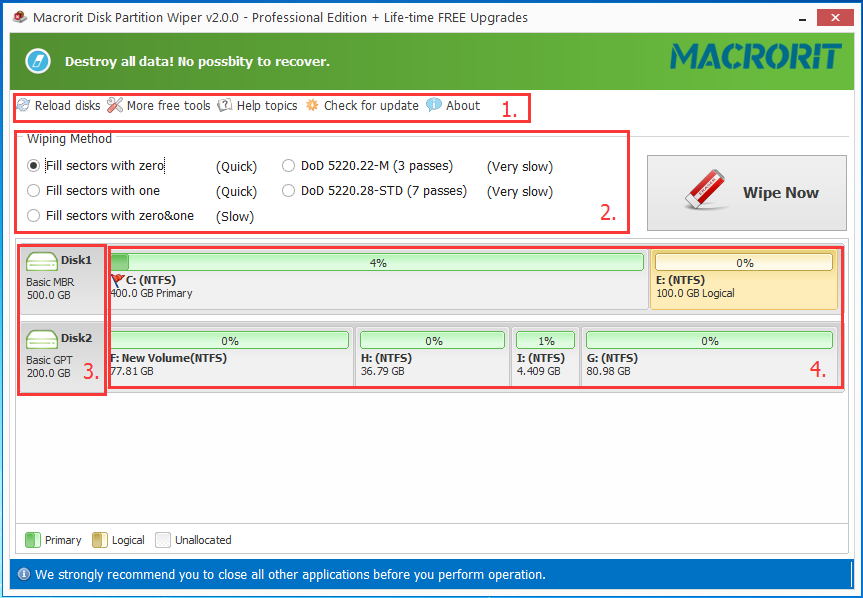
Task: Click the Help topics question mark icon
Action: 224,105
